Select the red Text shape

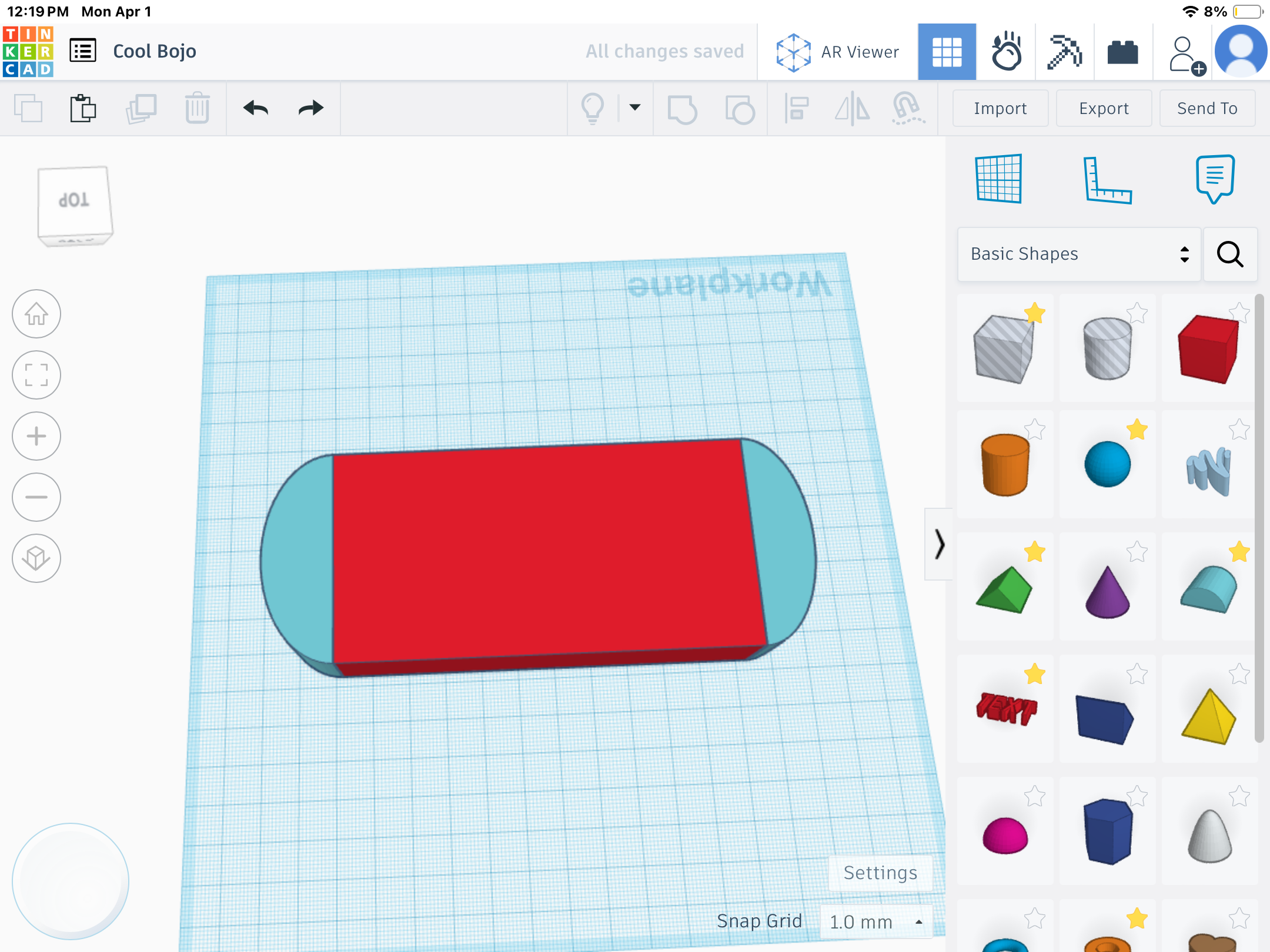(1006, 709)
